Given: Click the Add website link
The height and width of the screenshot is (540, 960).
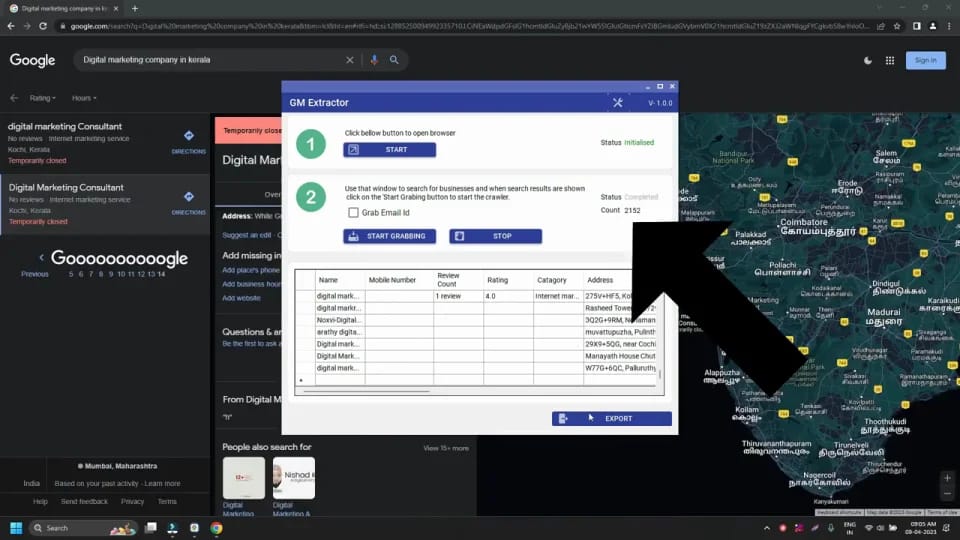Looking at the screenshot, I should pos(241,298).
